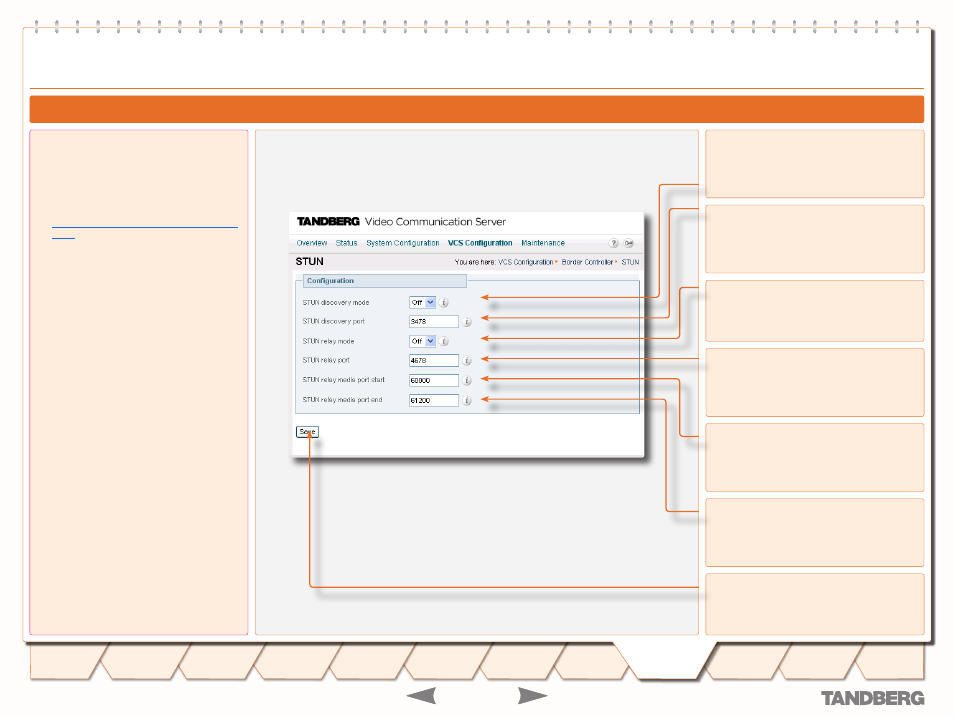The height and width of the screenshot is (717, 954).
Task: Follow the STUN breadcrumb link
Action: pyautogui.click(x=630, y=262)
